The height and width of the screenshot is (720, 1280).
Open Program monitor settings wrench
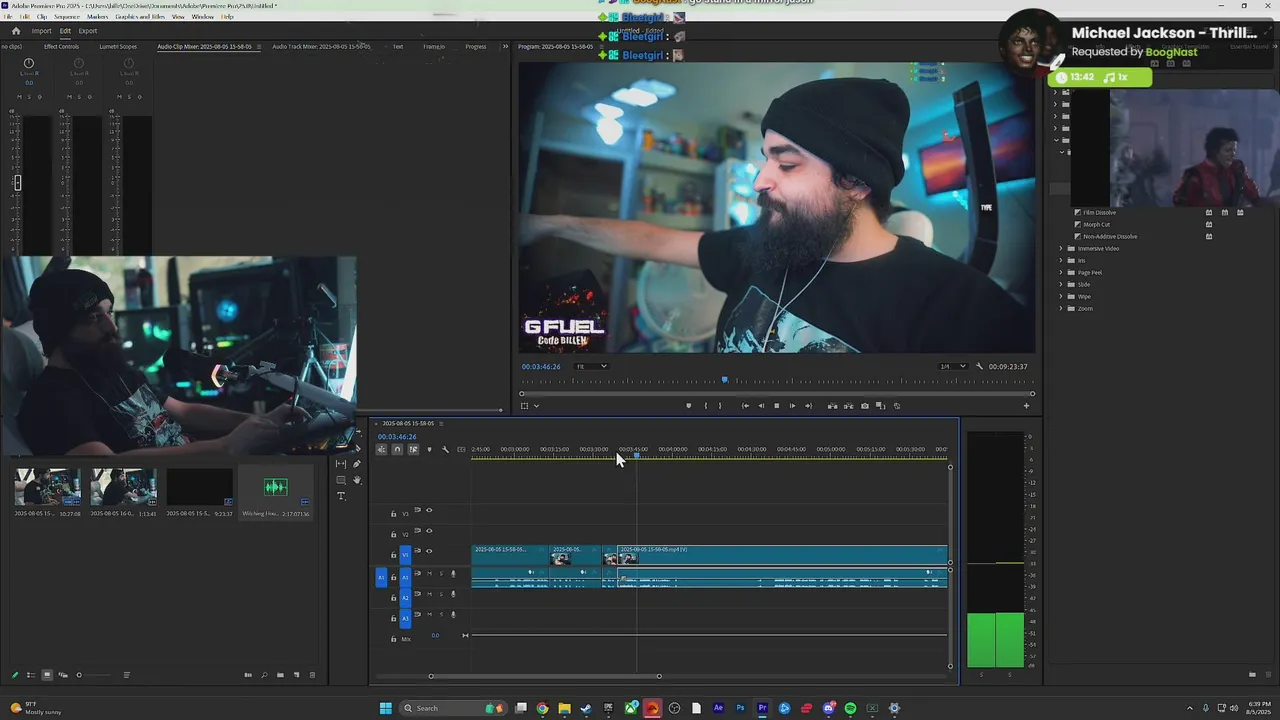click(x=979, y=366)
